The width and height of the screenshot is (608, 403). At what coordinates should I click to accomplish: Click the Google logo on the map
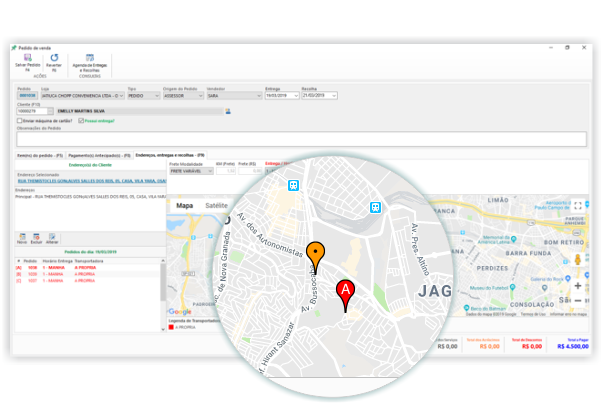tap(180, 311)
